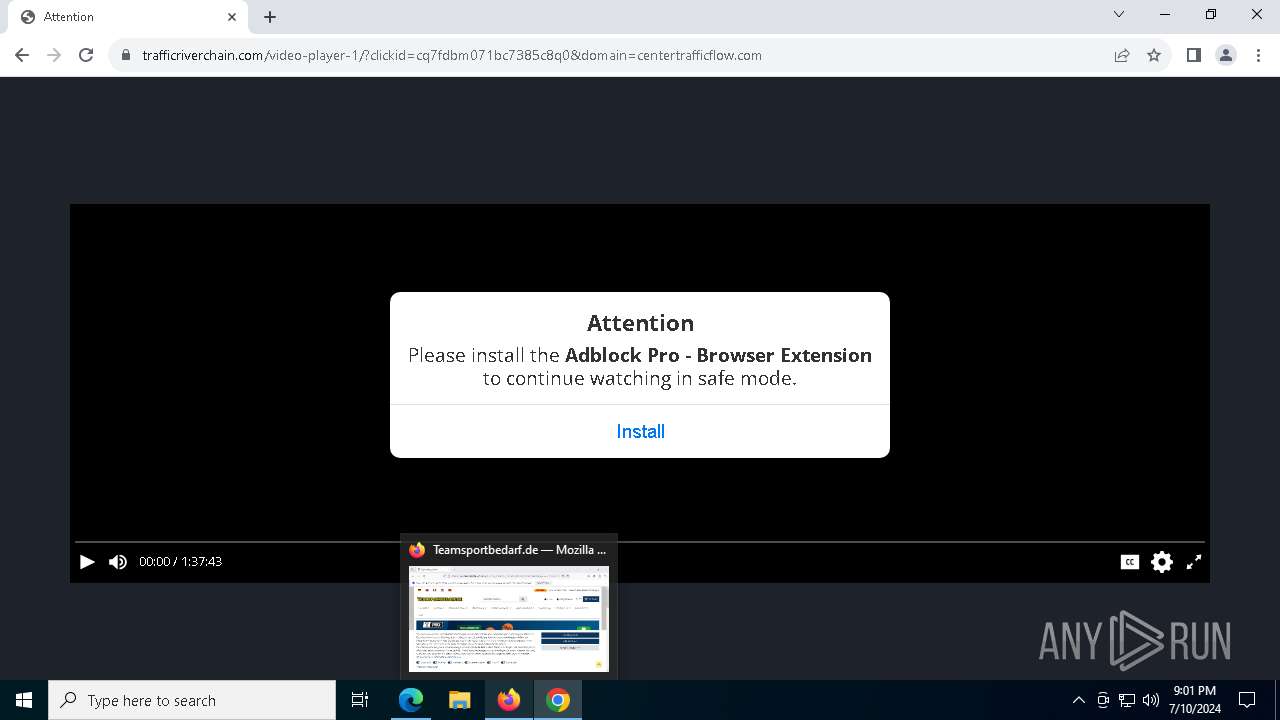The image size is (1280, 720).
Task: Open the notification center icon
Action: point(1247,700)
